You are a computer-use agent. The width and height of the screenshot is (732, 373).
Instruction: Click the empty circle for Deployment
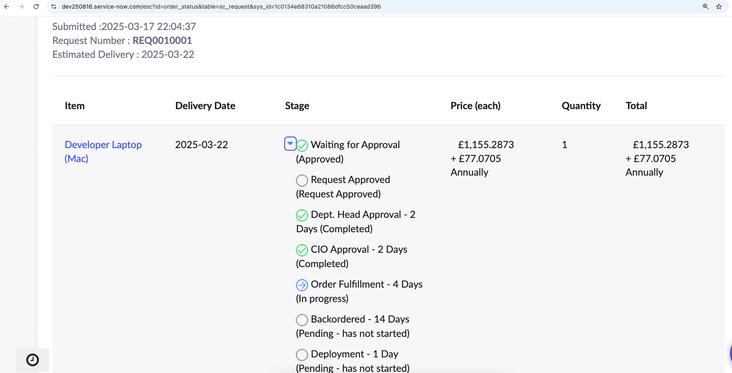(x=302, y=355)
